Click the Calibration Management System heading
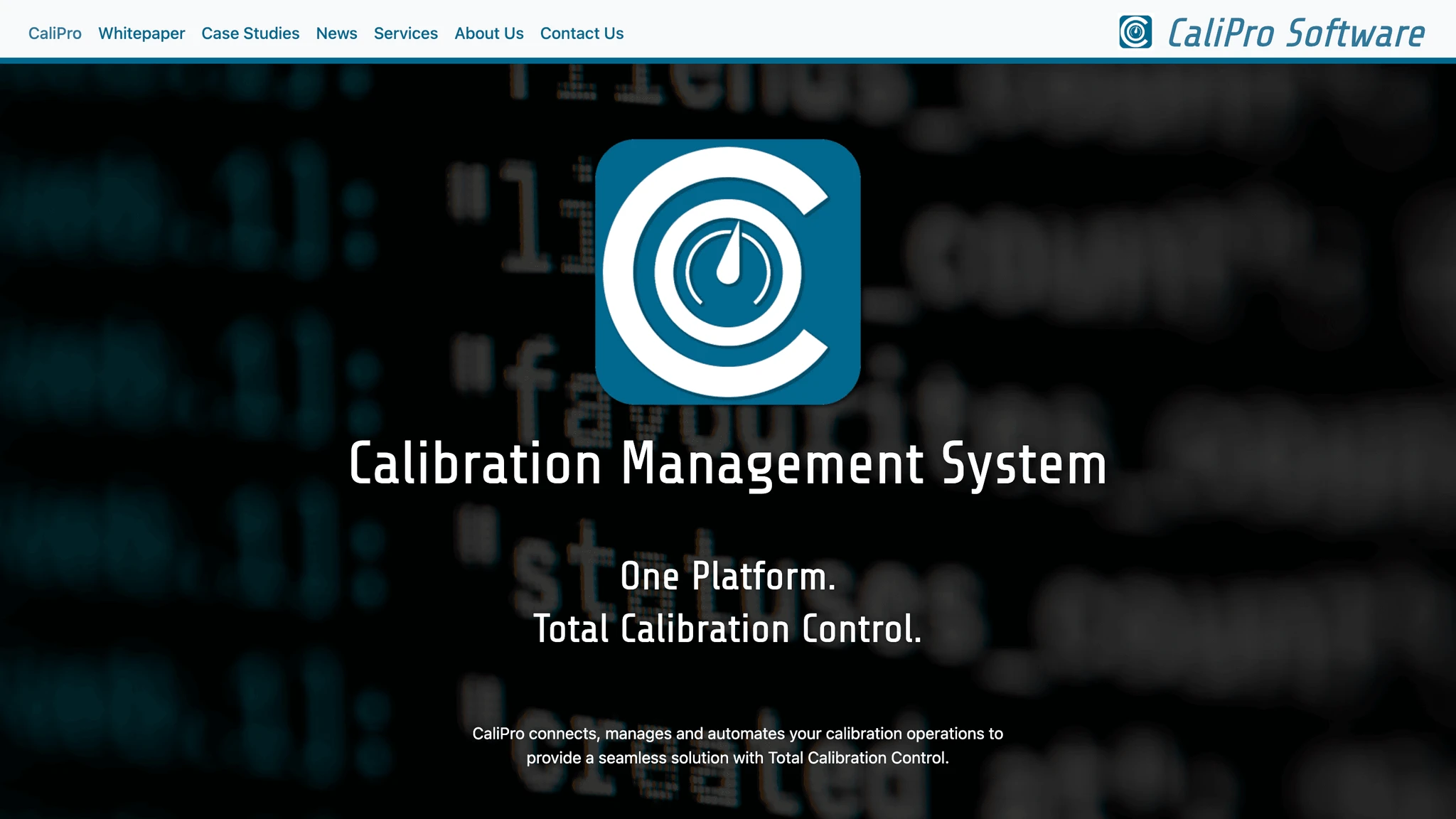 pyautogui.click(x=727, y=464)
